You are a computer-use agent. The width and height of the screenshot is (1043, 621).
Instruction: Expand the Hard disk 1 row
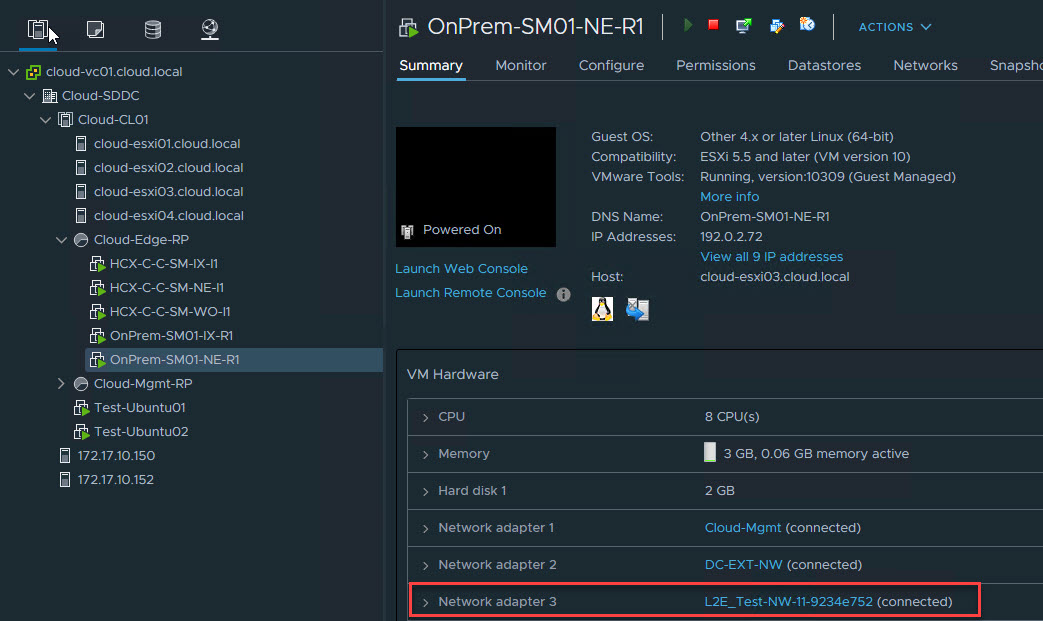point(426,491)
